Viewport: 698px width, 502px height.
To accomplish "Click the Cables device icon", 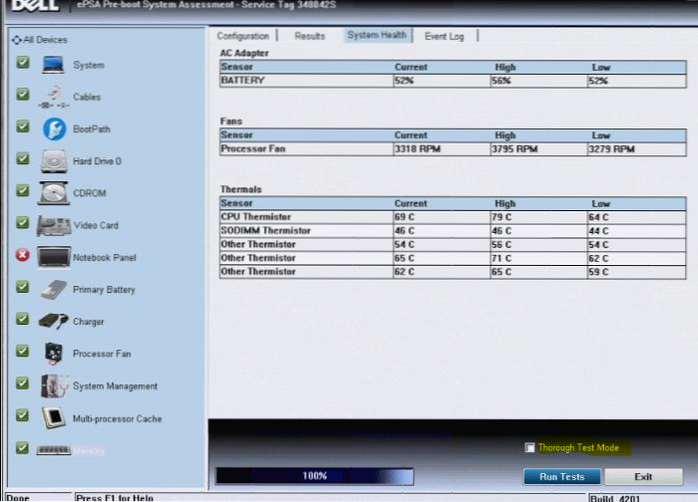I will (53, 97).
